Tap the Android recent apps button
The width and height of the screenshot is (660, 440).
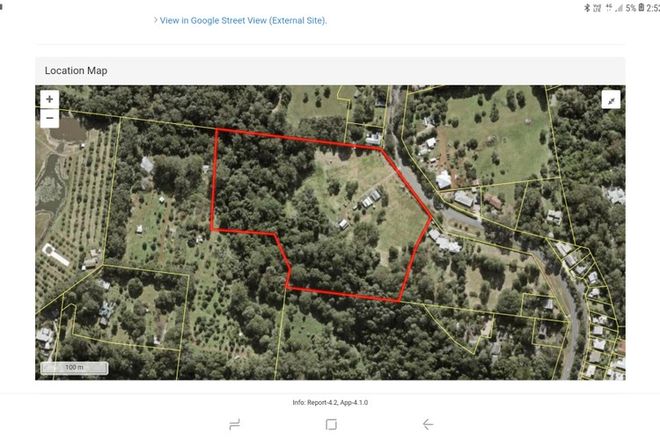point(235,424)
